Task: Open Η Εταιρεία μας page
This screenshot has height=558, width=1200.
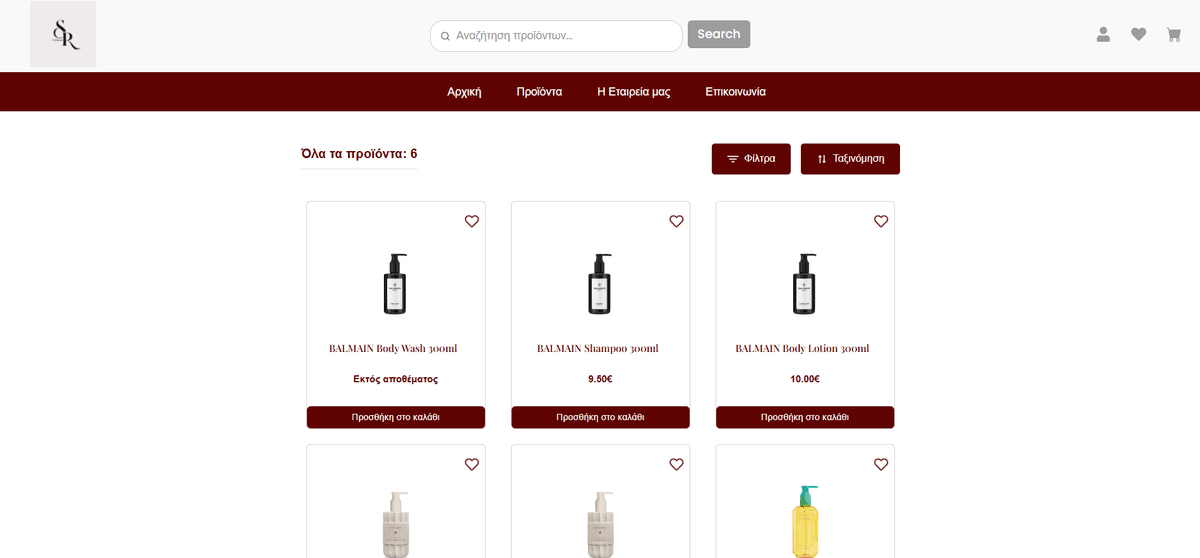Action: coord(633,92)
